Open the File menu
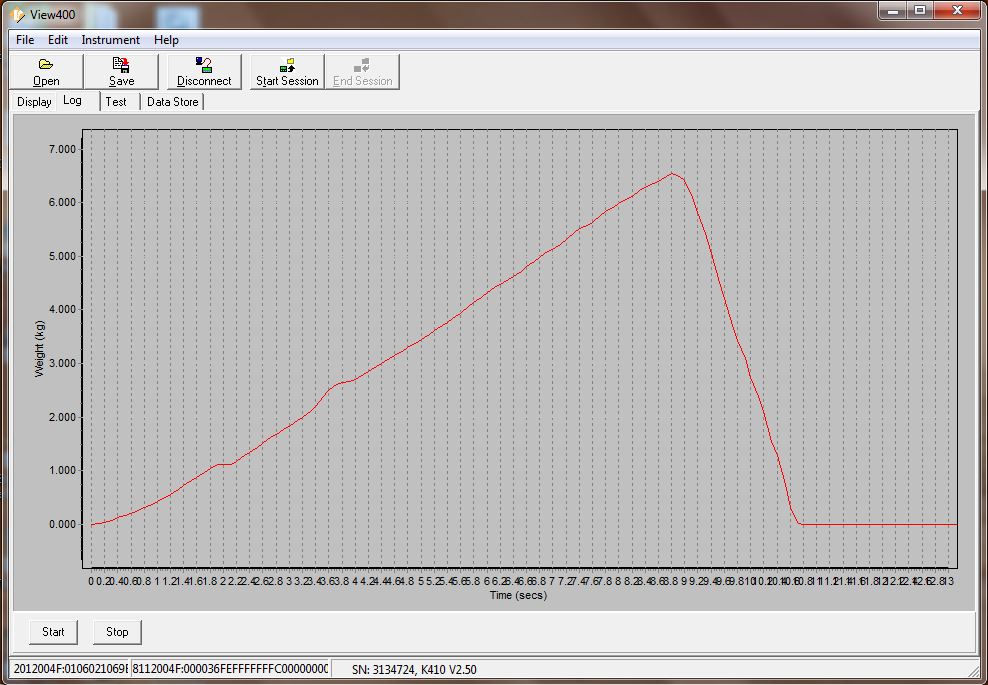988x685 pixels. point(25,40)
